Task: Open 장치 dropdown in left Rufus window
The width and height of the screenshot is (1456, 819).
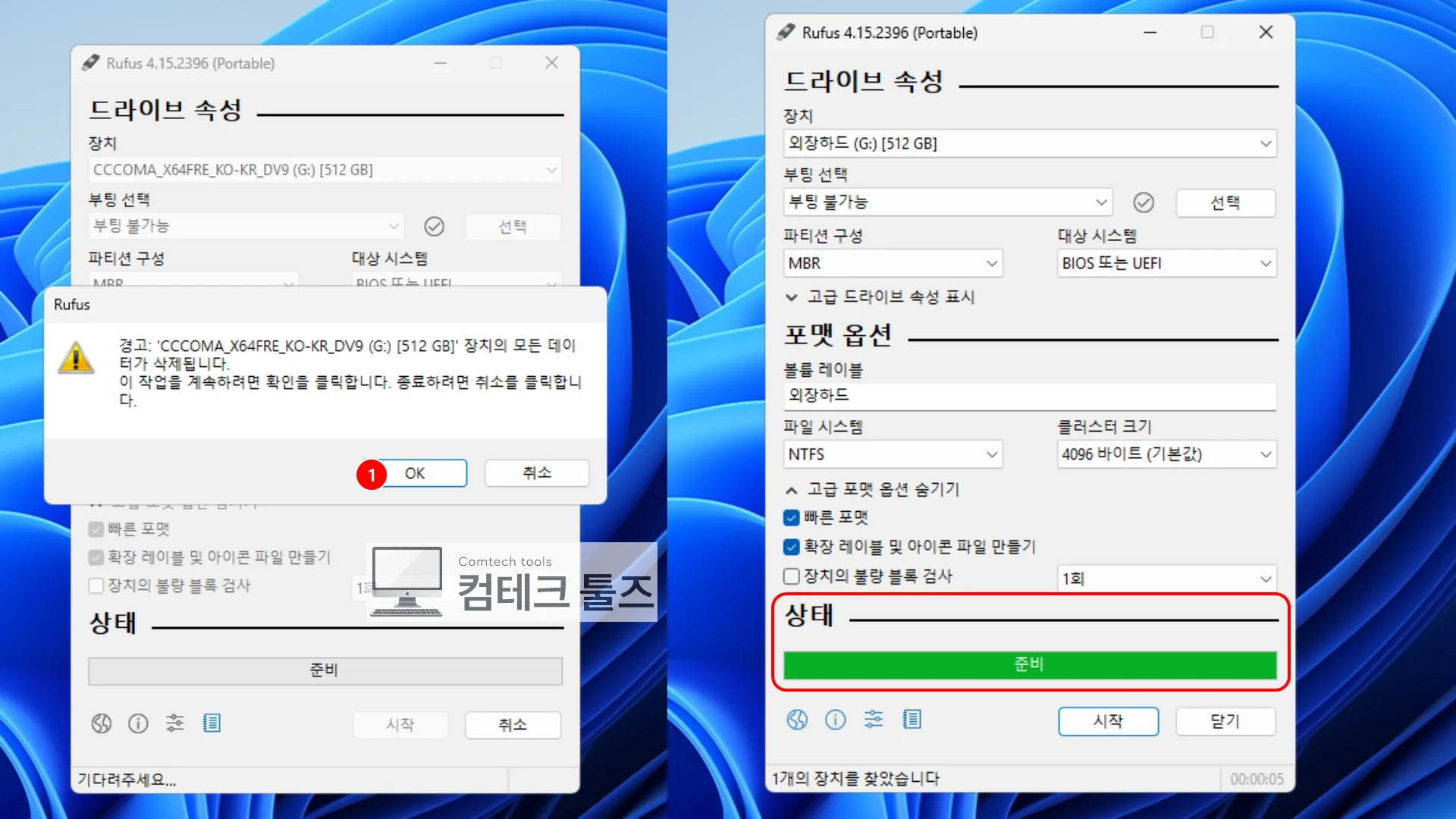Action: [x=325, y=170]
